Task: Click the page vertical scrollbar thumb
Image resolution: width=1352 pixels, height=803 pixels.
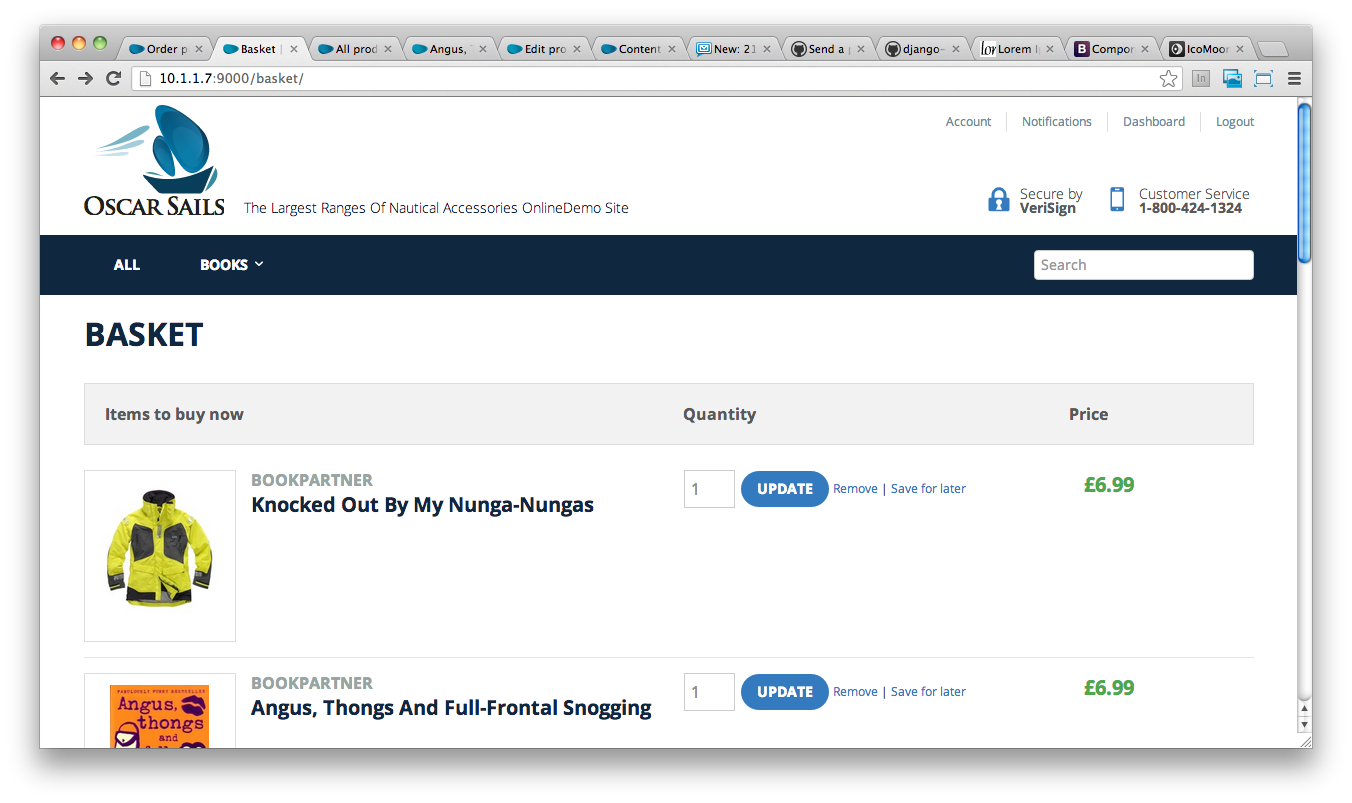Action: (1304, 182)
